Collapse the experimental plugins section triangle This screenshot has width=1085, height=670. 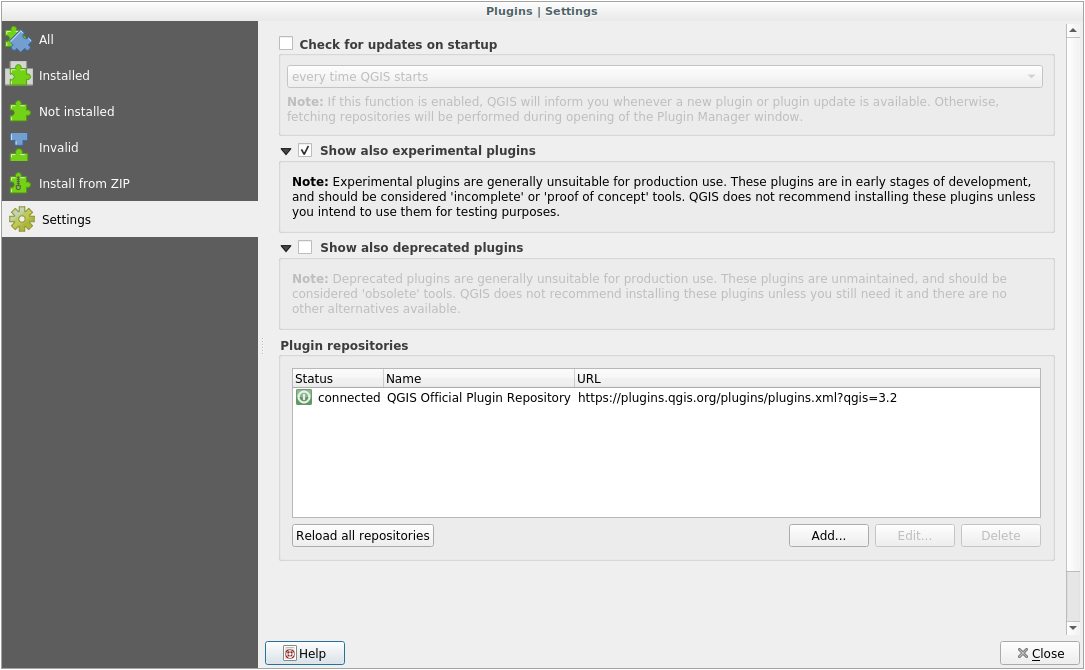click(286, 150)
